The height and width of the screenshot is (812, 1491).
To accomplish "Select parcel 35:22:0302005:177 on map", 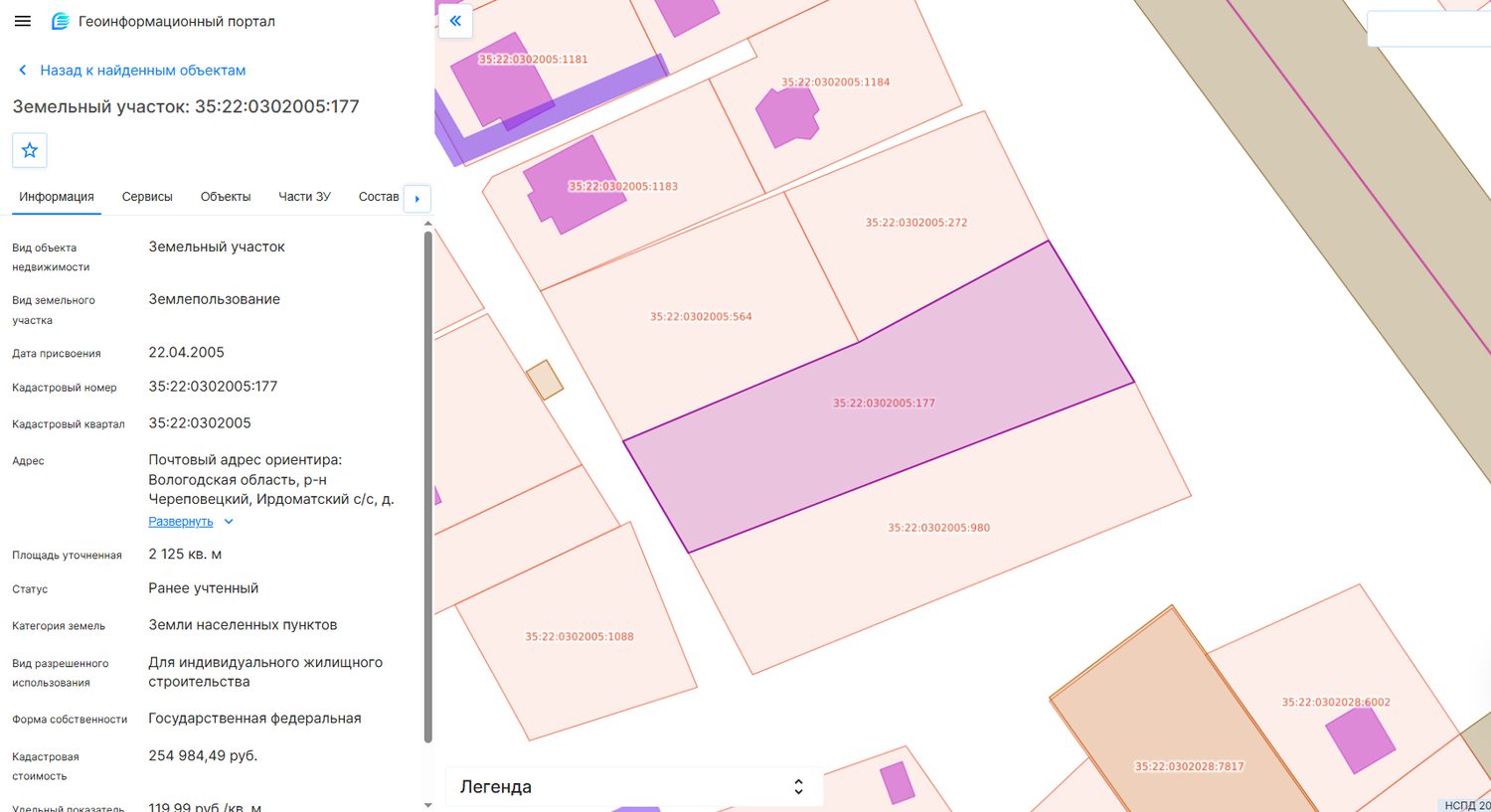I will click(884, 404).
